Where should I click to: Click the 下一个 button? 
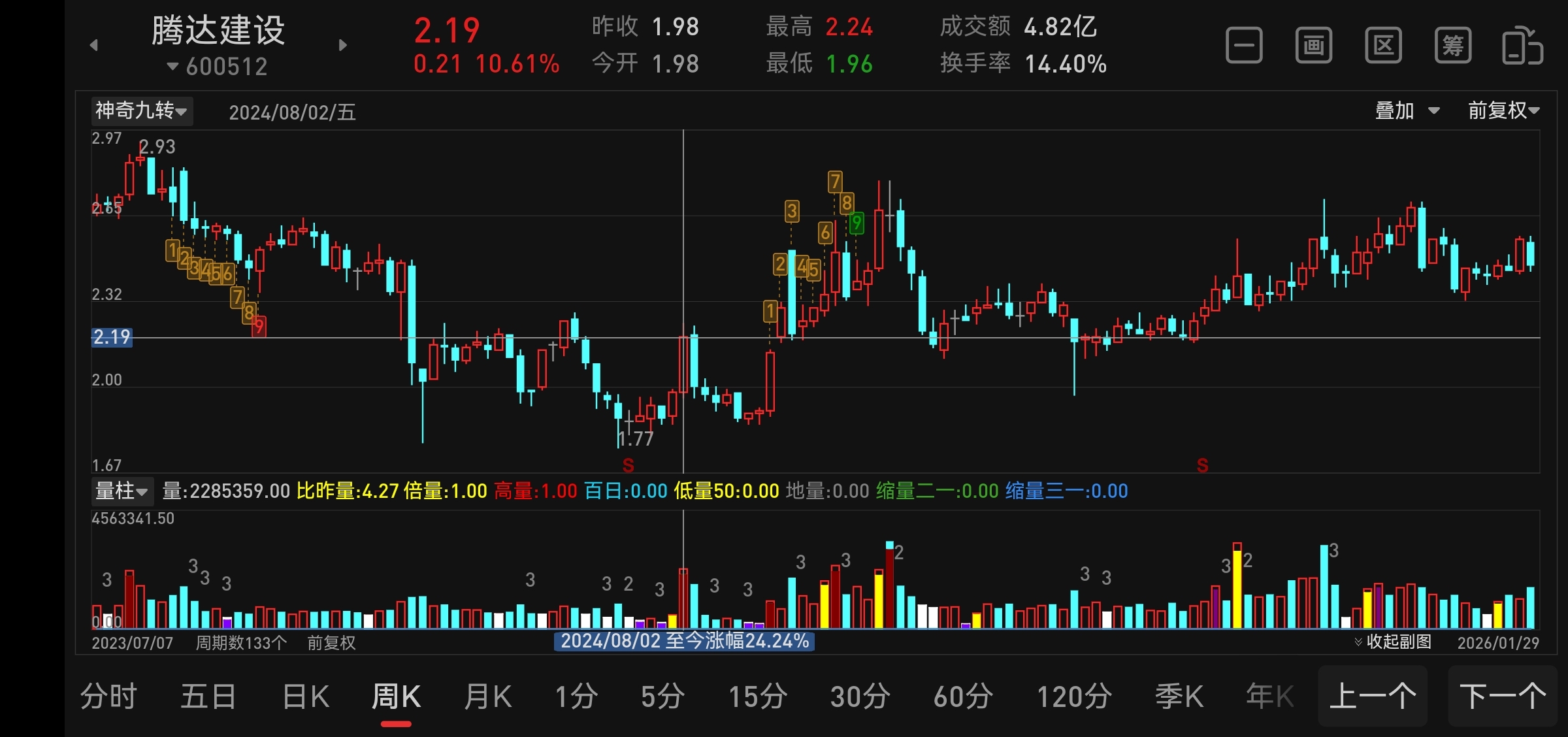(x=1503, y=696)
